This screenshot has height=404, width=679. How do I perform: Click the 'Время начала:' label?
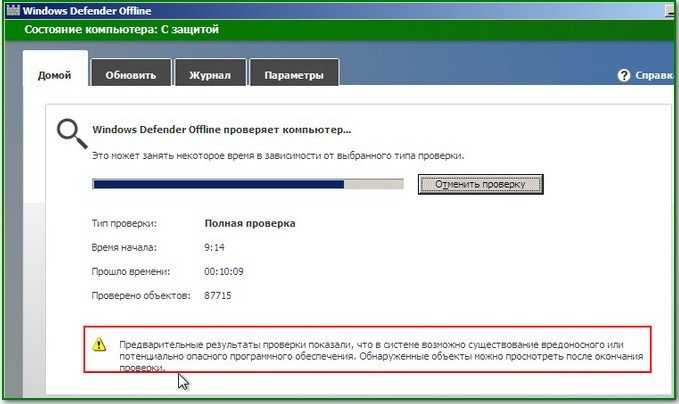click(124, 248)
